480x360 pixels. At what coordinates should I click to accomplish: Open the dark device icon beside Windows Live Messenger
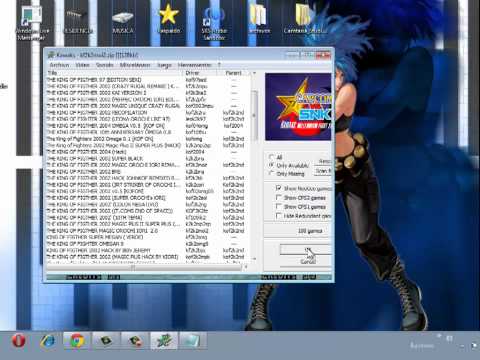pos(77,21)
